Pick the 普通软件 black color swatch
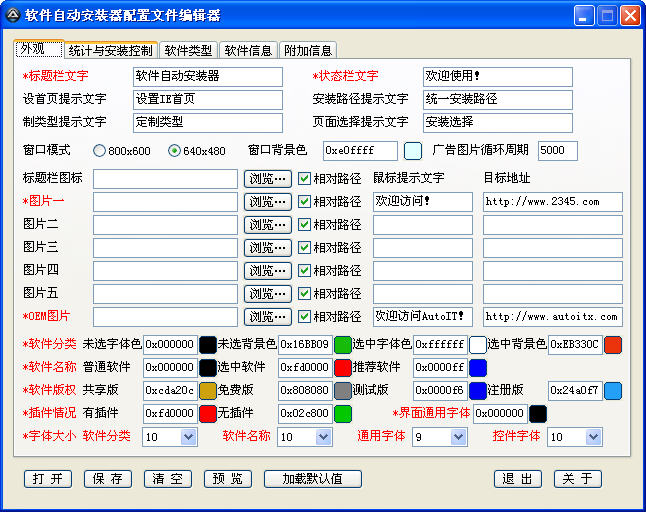Screen dimensions: 646x512 click(208, 368)
